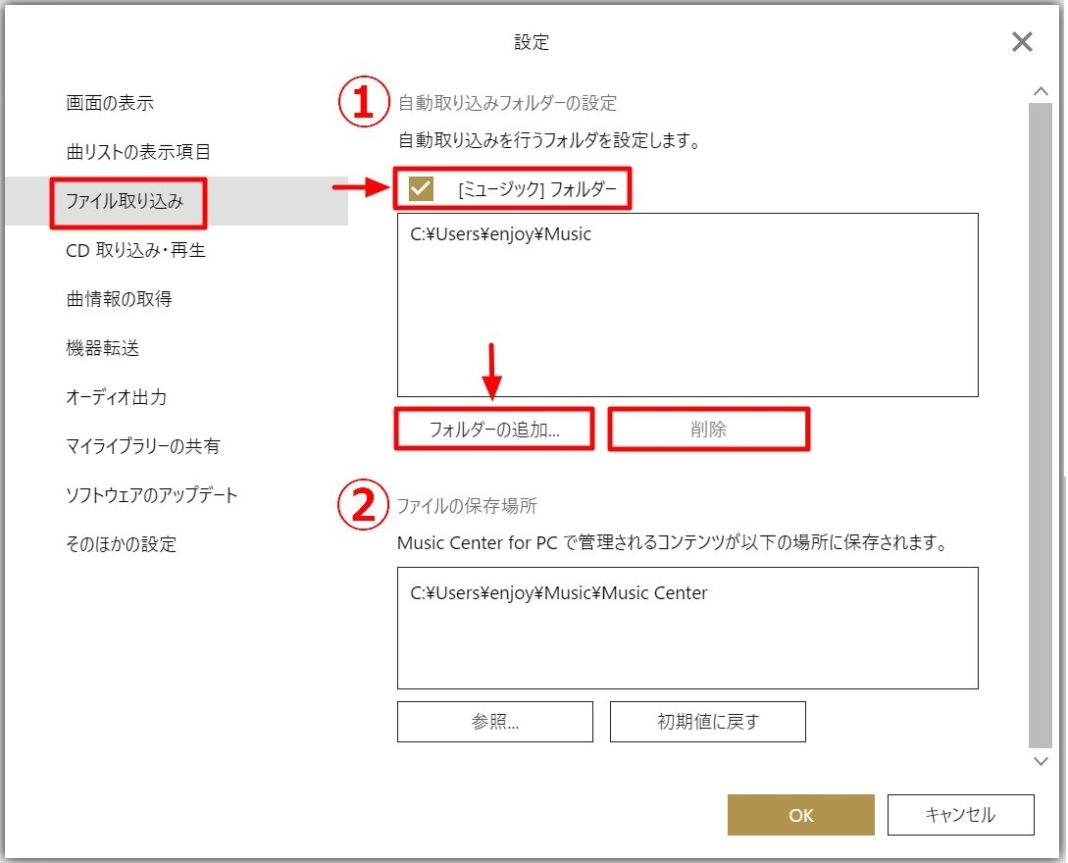Screen dimensions: 1068x863
Task: Click フォルダーの追加 to add import folder
Action: [495, 428]
